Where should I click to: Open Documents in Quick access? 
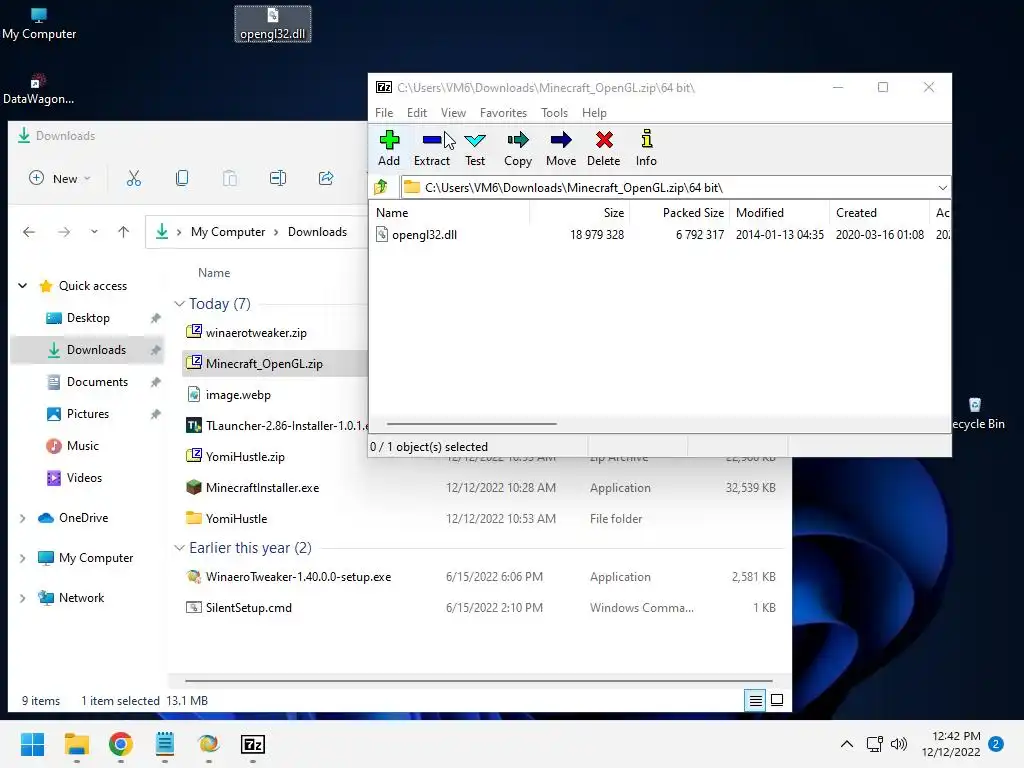[x=97, y=382]
